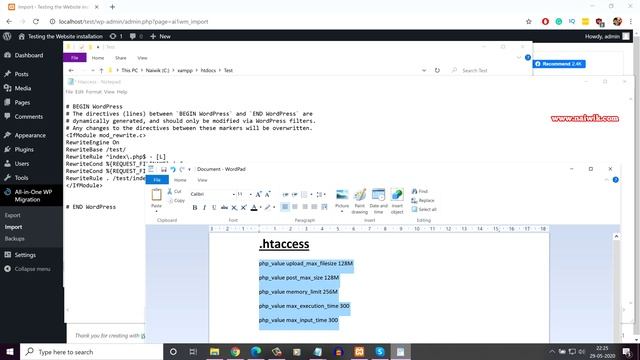Open the purple File tab in Explorer

coord(75,58)
